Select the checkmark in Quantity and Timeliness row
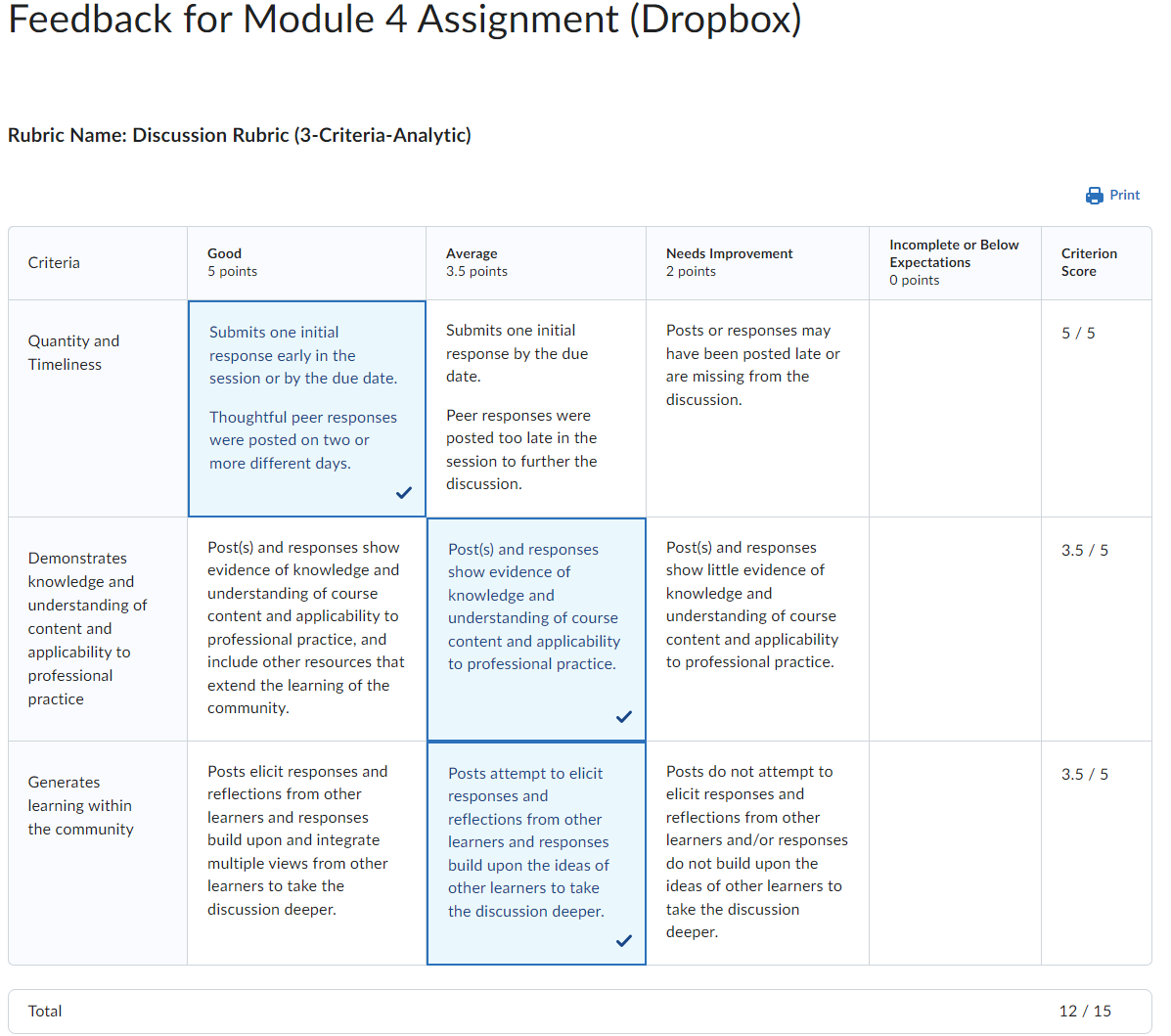This screenshot has width=1171, height=1036. [404, 493]
